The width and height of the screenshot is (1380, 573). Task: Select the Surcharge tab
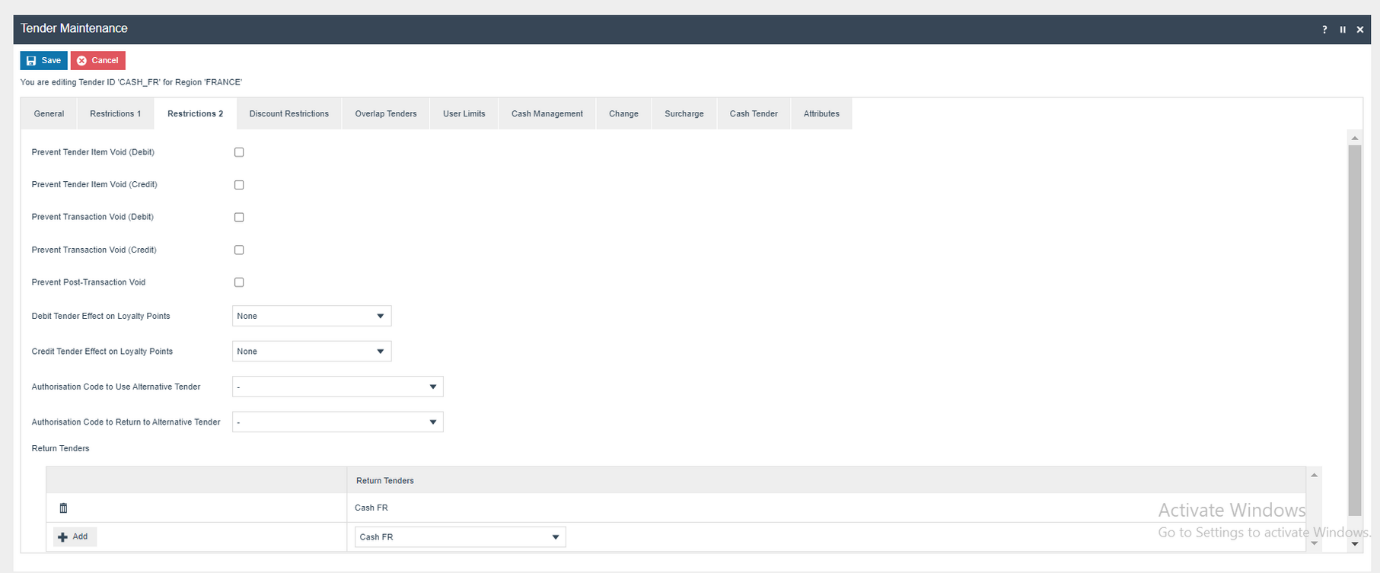click(x=684, y=114)
